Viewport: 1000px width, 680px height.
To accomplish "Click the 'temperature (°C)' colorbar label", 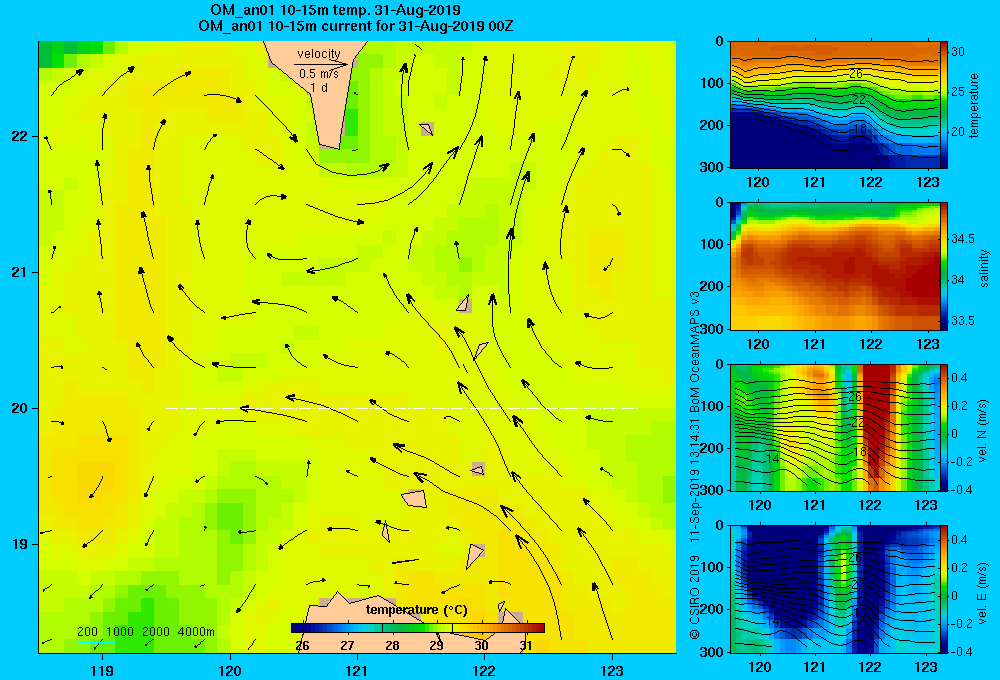I will pos(416,610).
